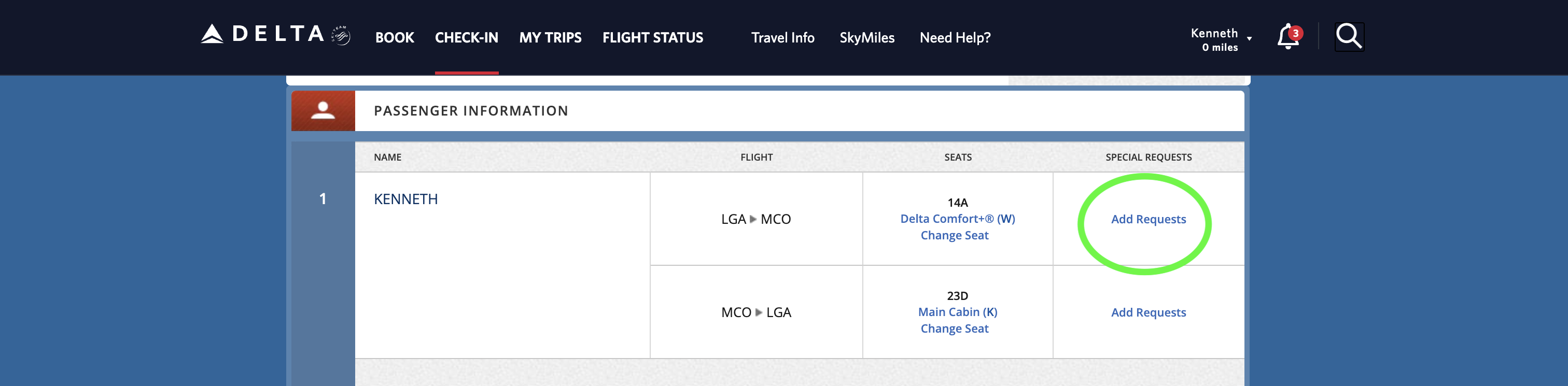This screenshot has height=386, width=1568.
Task: Open FLIGHT STATUS page
Action: [652, 38]
